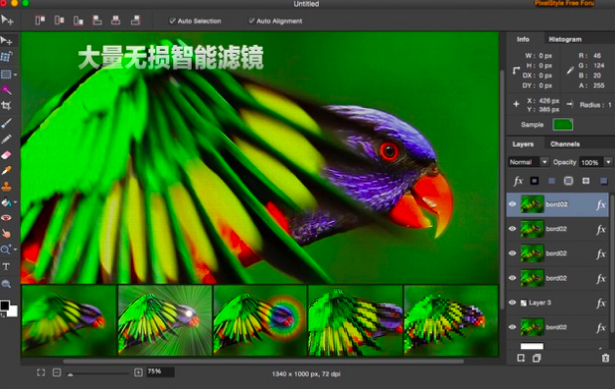
Task: Choose the Smudge finger tool
Action: coord(6,234)
